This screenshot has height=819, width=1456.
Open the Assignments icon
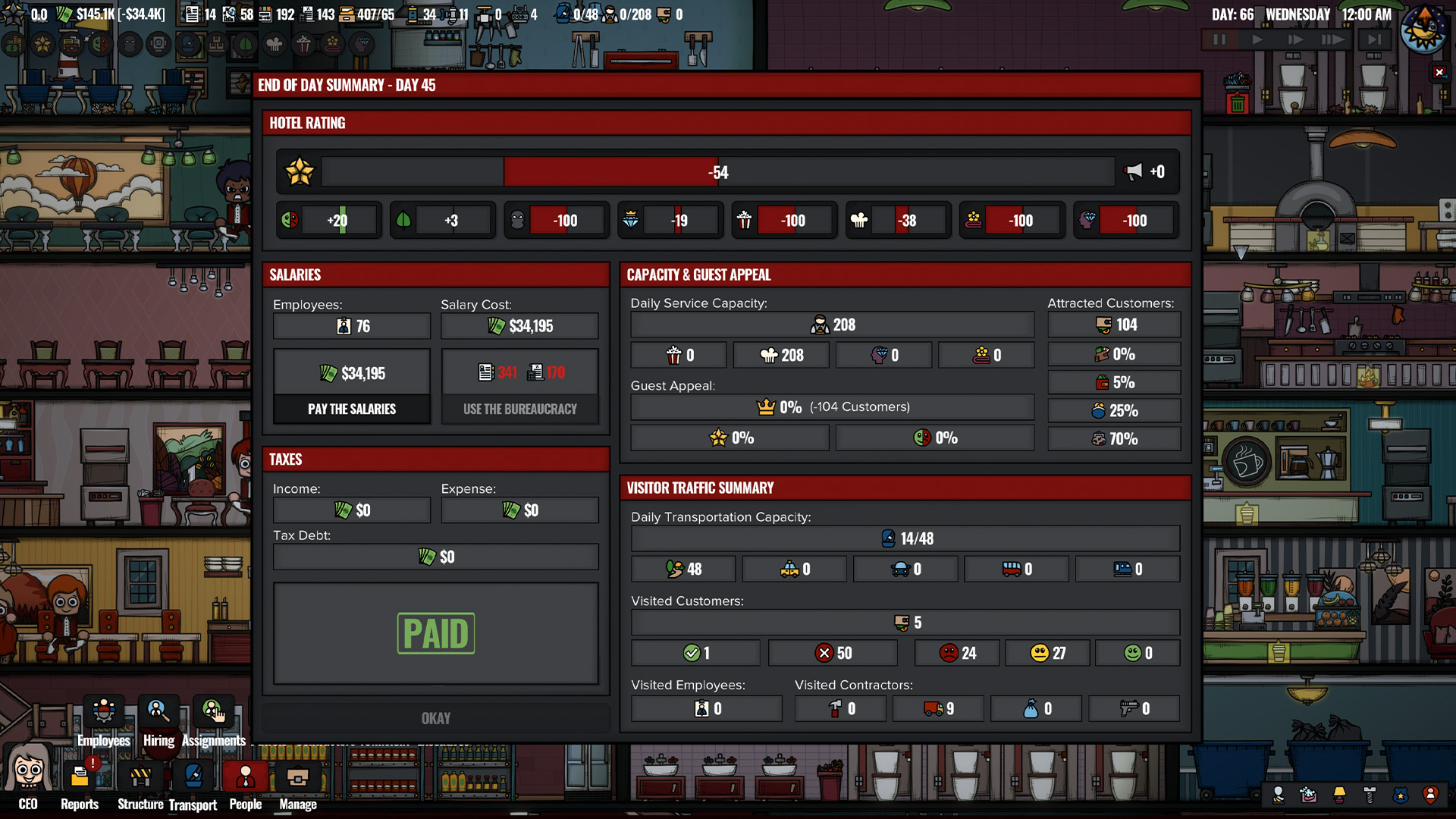(213, 711)
